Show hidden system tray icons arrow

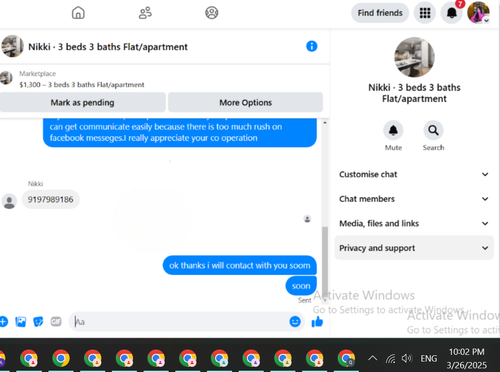(373, 358)
